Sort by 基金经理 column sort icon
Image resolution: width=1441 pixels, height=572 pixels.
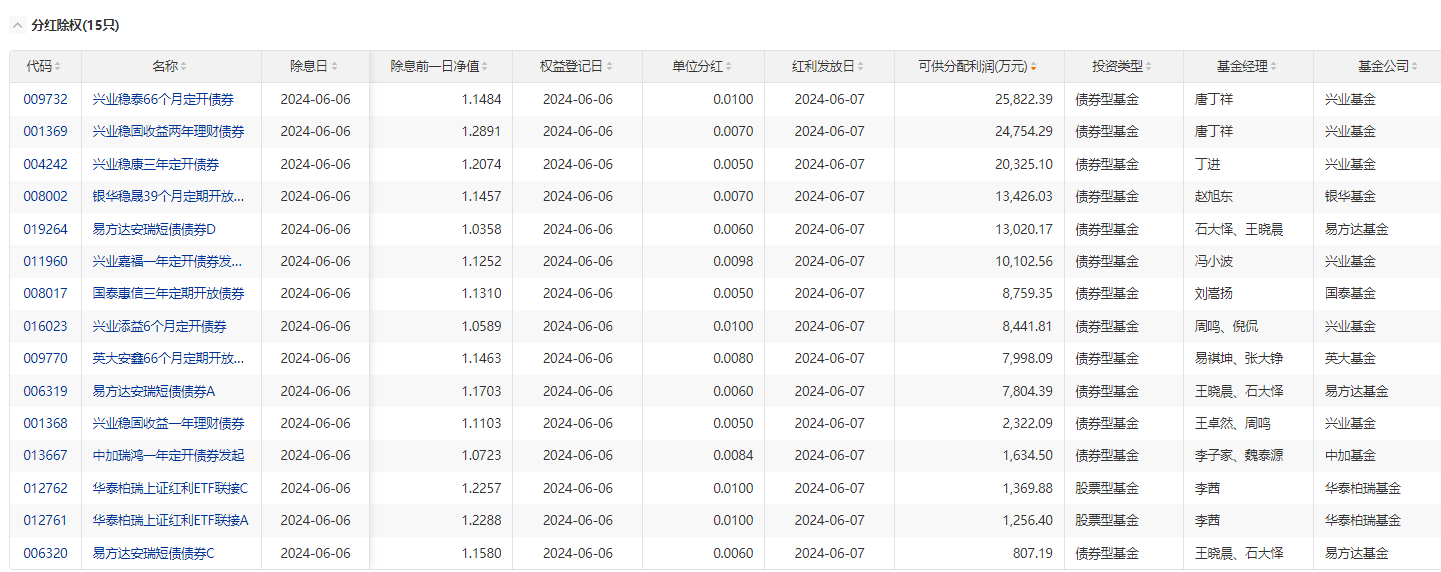tap(1274, 67)
